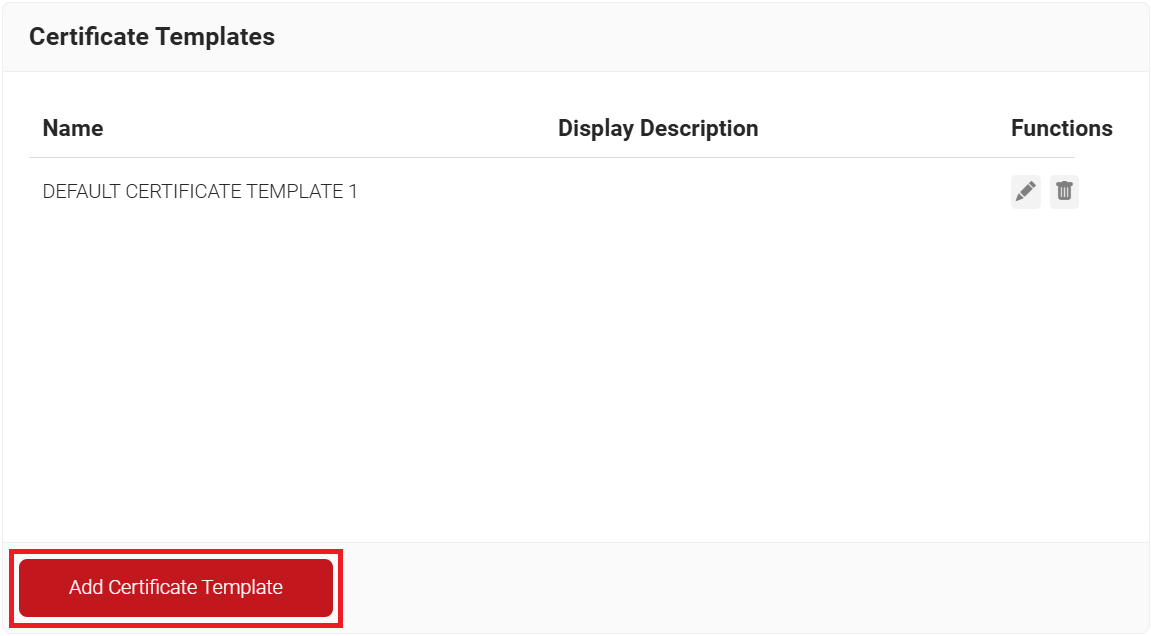The height and width of the screenshot is (636, 1151).
Task: Click the Certificate Templates header bar
Action: point(700,37)
